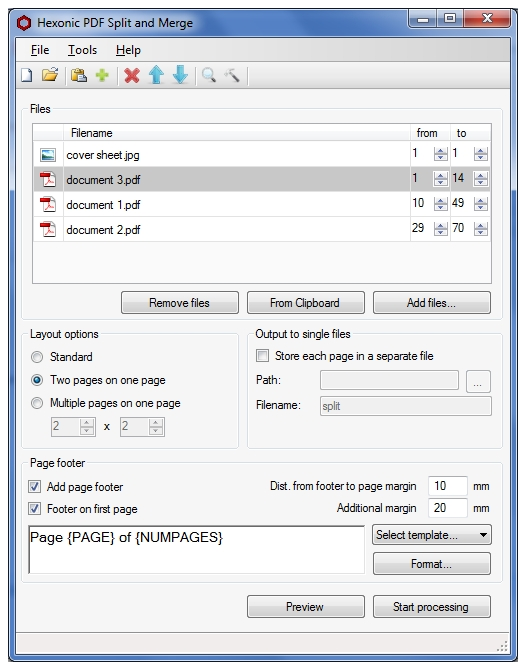523x669 pixels.
Task: Click the columns count spinner in Layout options
Action: point(73,426)
